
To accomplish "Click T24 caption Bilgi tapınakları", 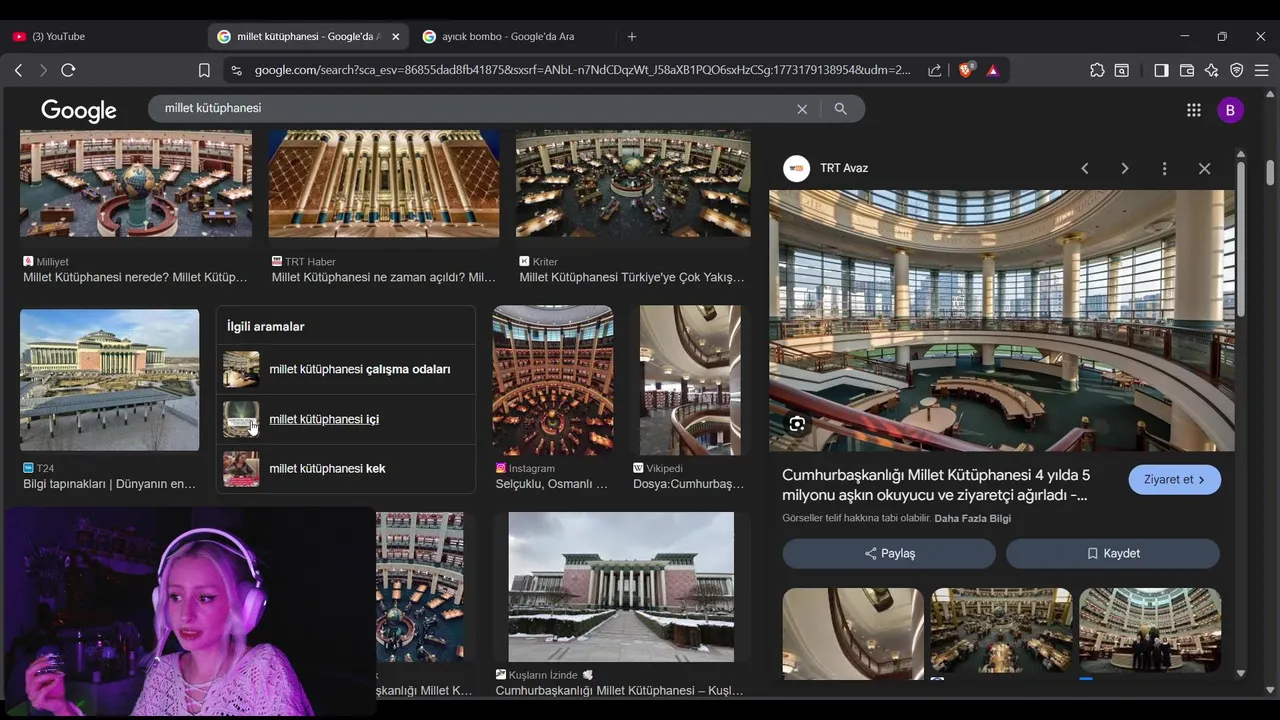I will [110, 484].
